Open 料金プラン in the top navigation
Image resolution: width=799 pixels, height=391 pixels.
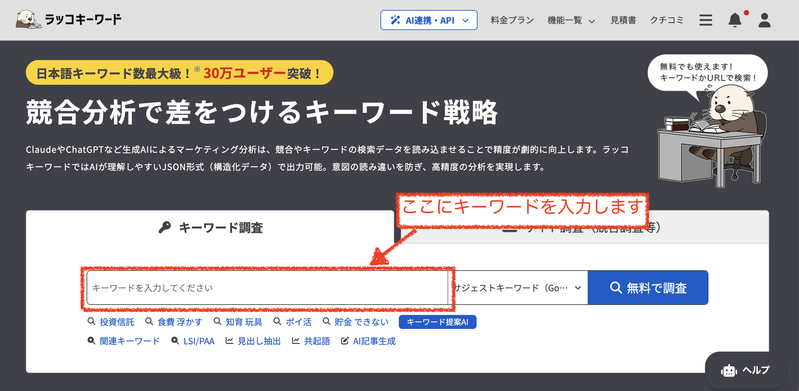tap(512, 20)
